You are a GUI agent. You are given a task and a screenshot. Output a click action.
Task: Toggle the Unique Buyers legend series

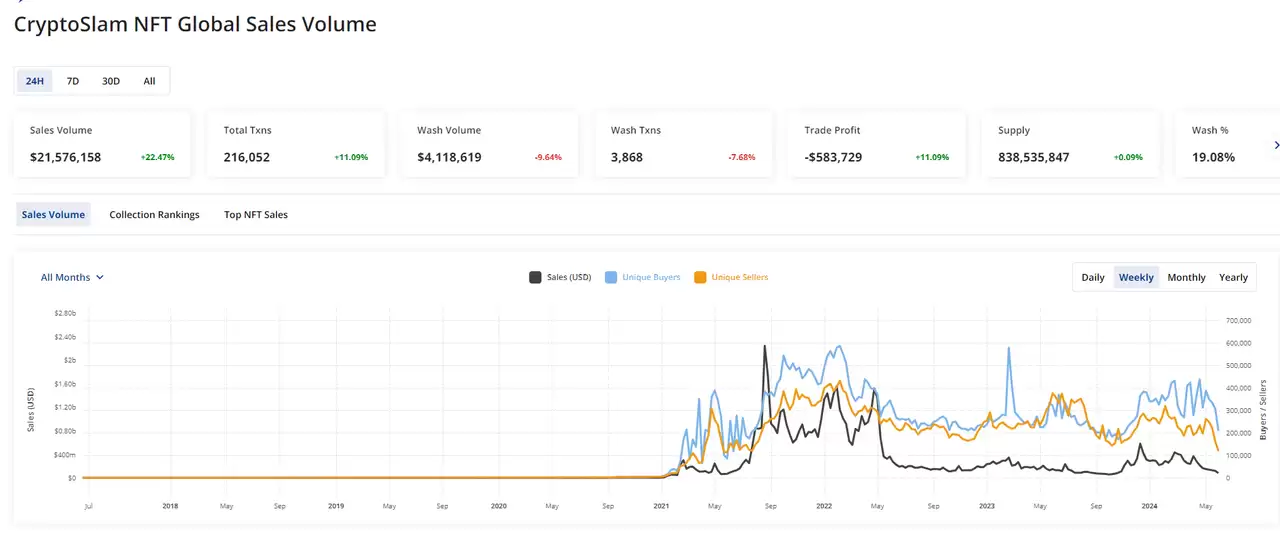click(x=650, y=277)
